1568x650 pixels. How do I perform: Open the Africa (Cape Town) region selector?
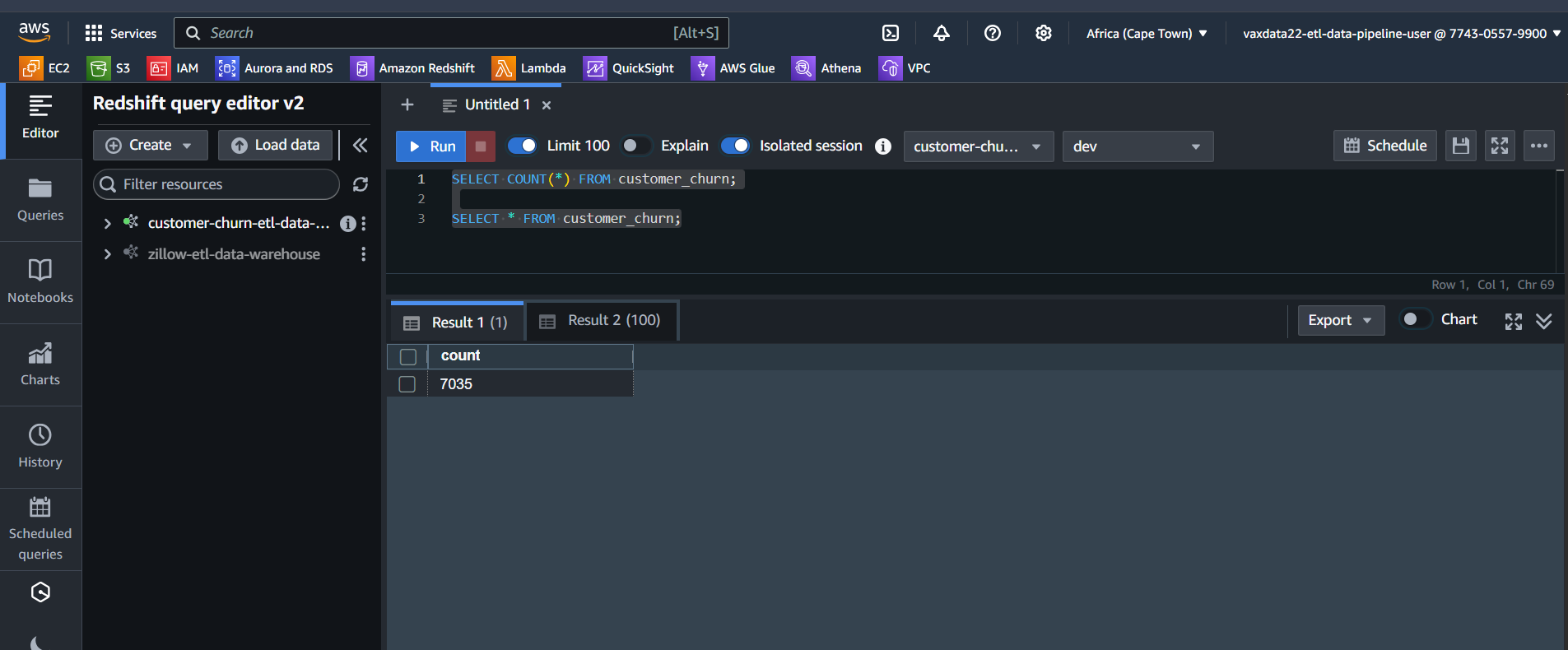(1147, 34)
